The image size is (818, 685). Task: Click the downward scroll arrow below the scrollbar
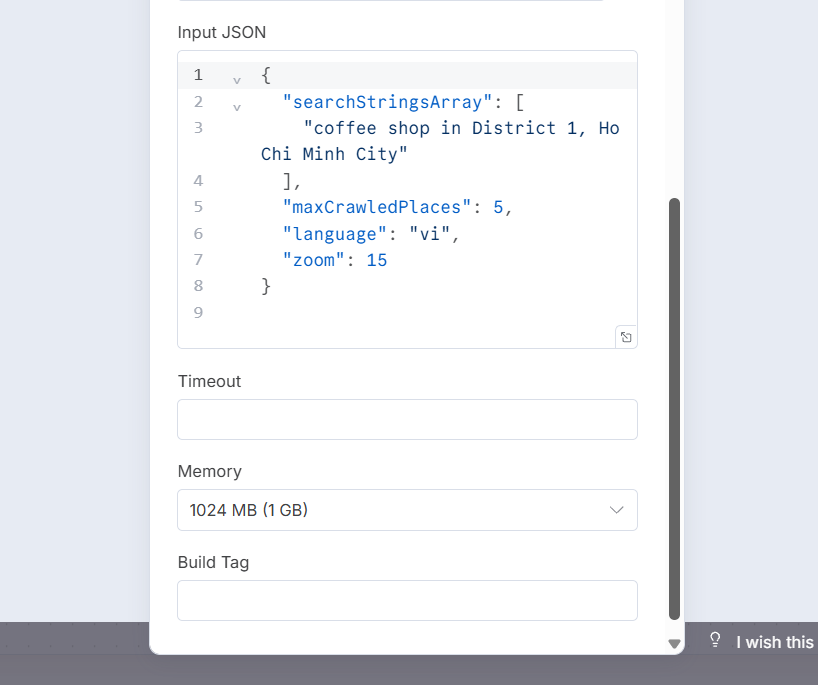coord(674,644)
